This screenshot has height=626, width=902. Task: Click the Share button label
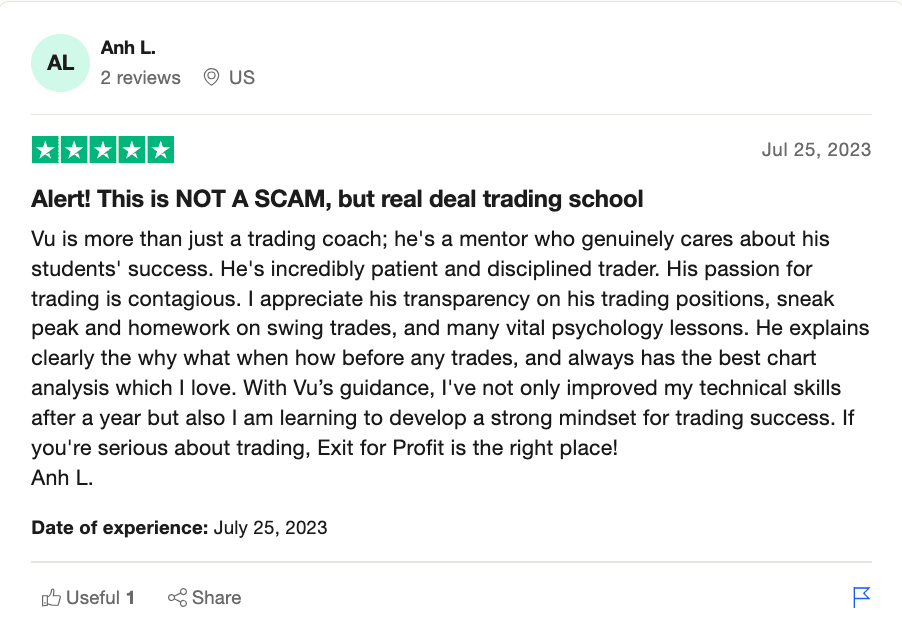pos(216,598)
